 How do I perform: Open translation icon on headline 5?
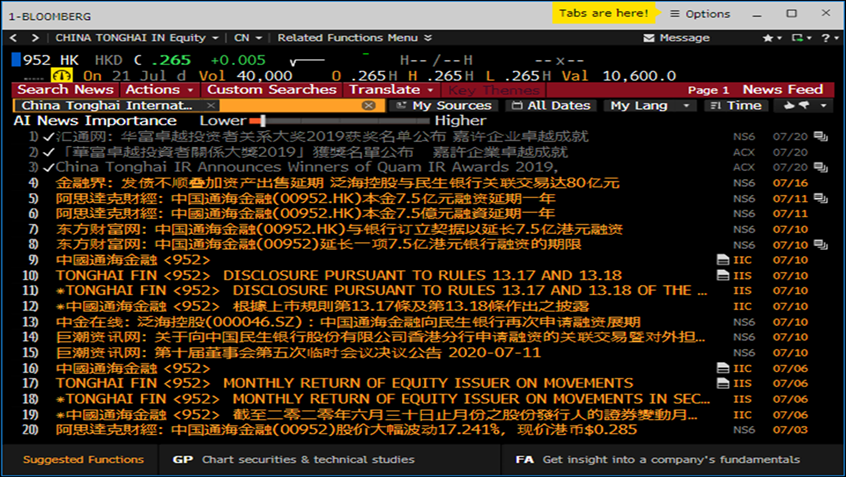[821, 199]
